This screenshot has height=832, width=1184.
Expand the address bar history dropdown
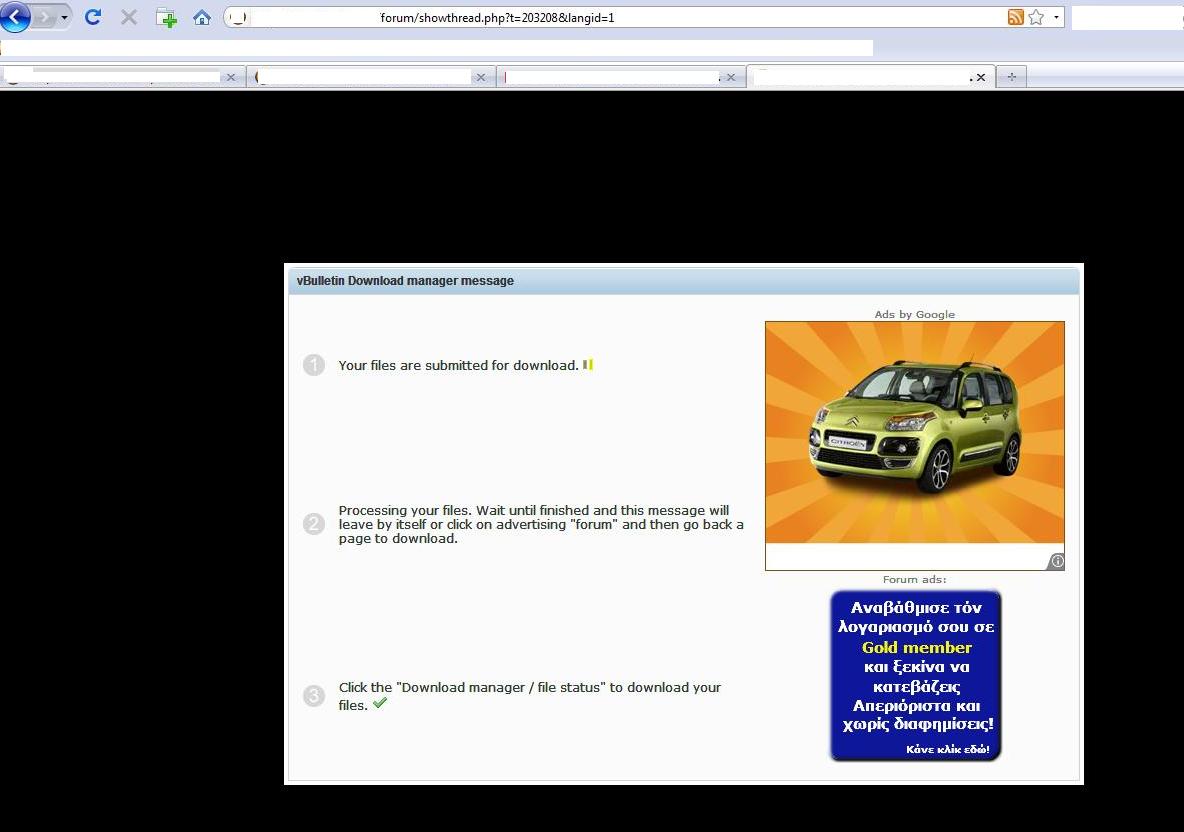pos(1056,17)
